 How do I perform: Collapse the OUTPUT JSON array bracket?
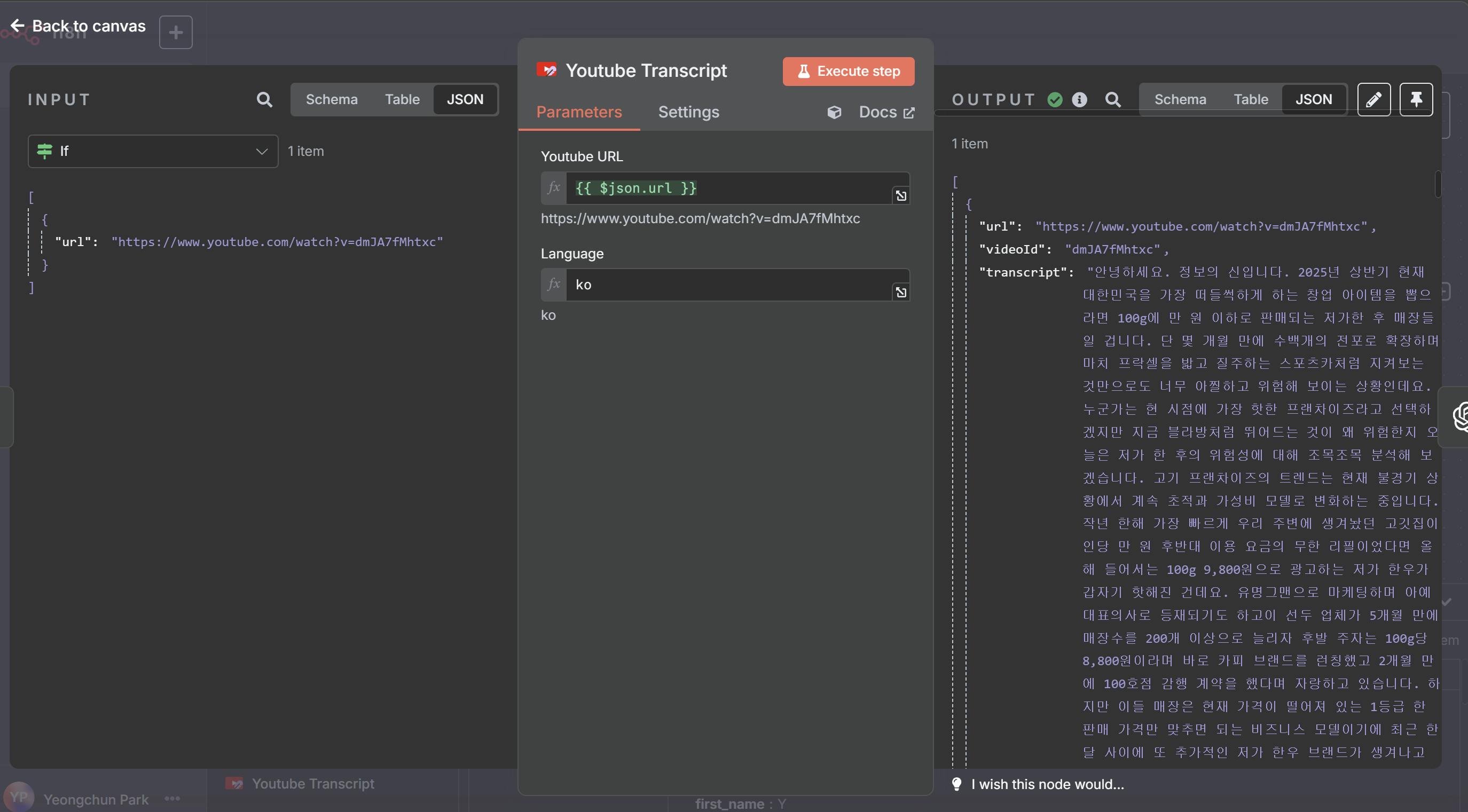pos(955,183)
